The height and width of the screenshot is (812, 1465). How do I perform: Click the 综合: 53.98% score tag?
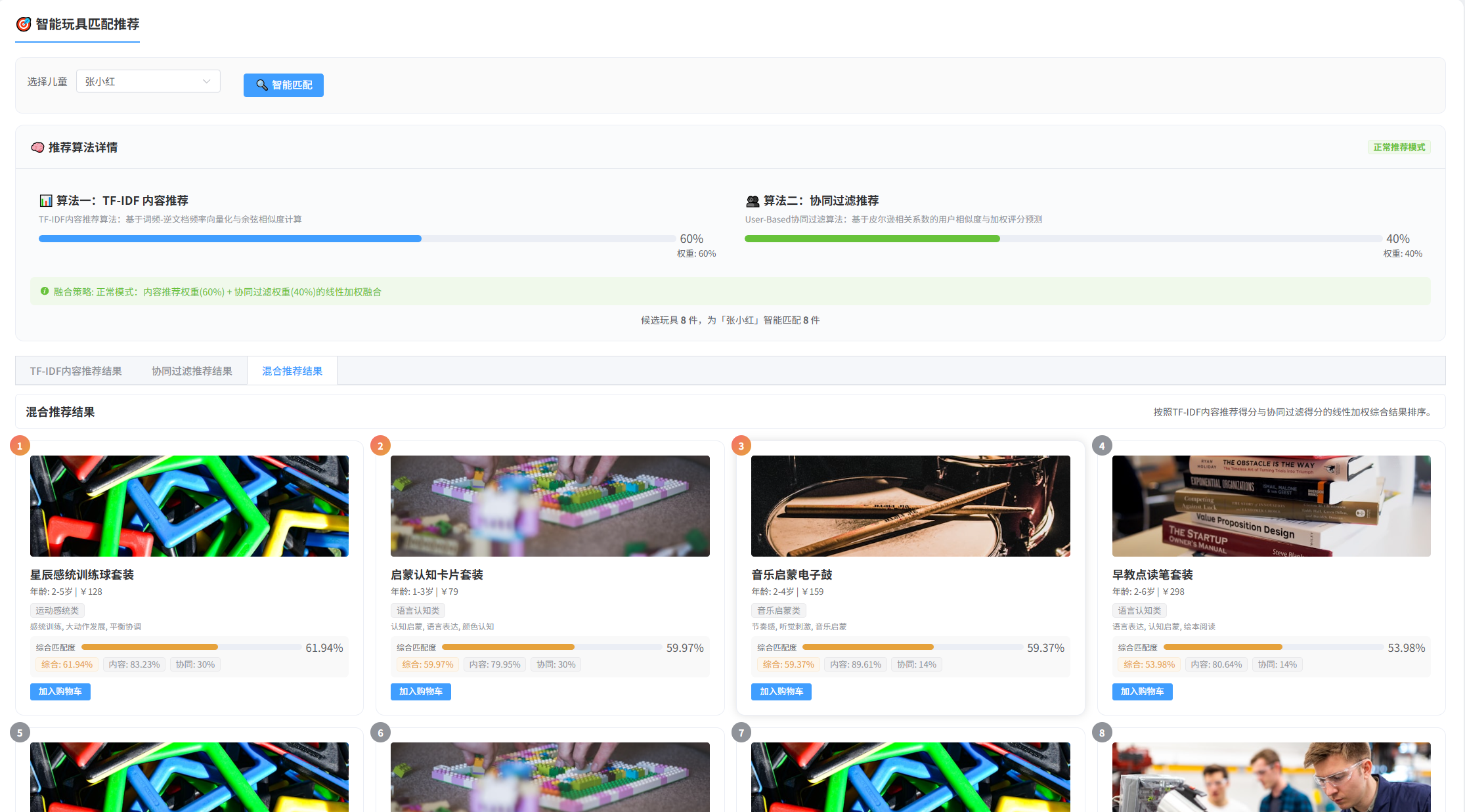point(1149,664)
